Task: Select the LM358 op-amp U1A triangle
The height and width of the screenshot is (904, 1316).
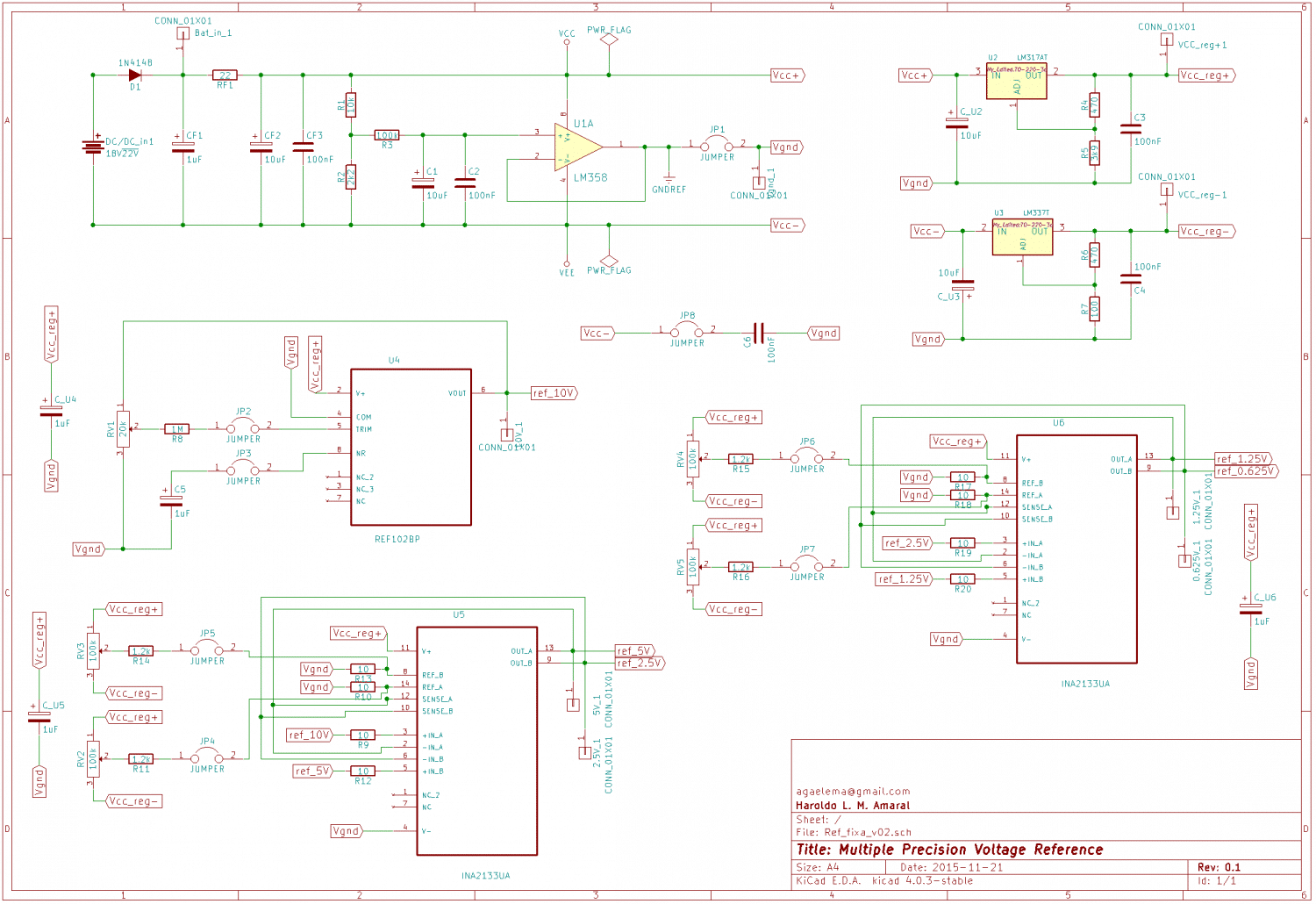Action: [578, 147]
